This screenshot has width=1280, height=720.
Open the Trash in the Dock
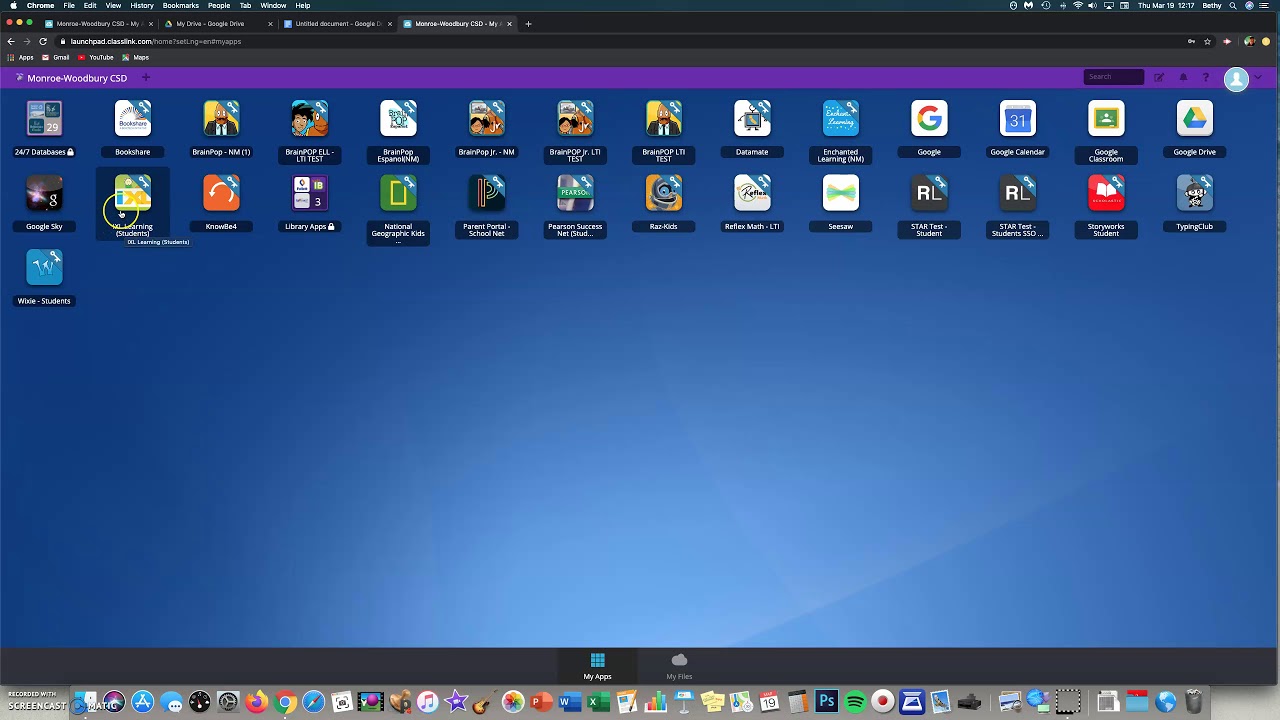coord(1194,702)
